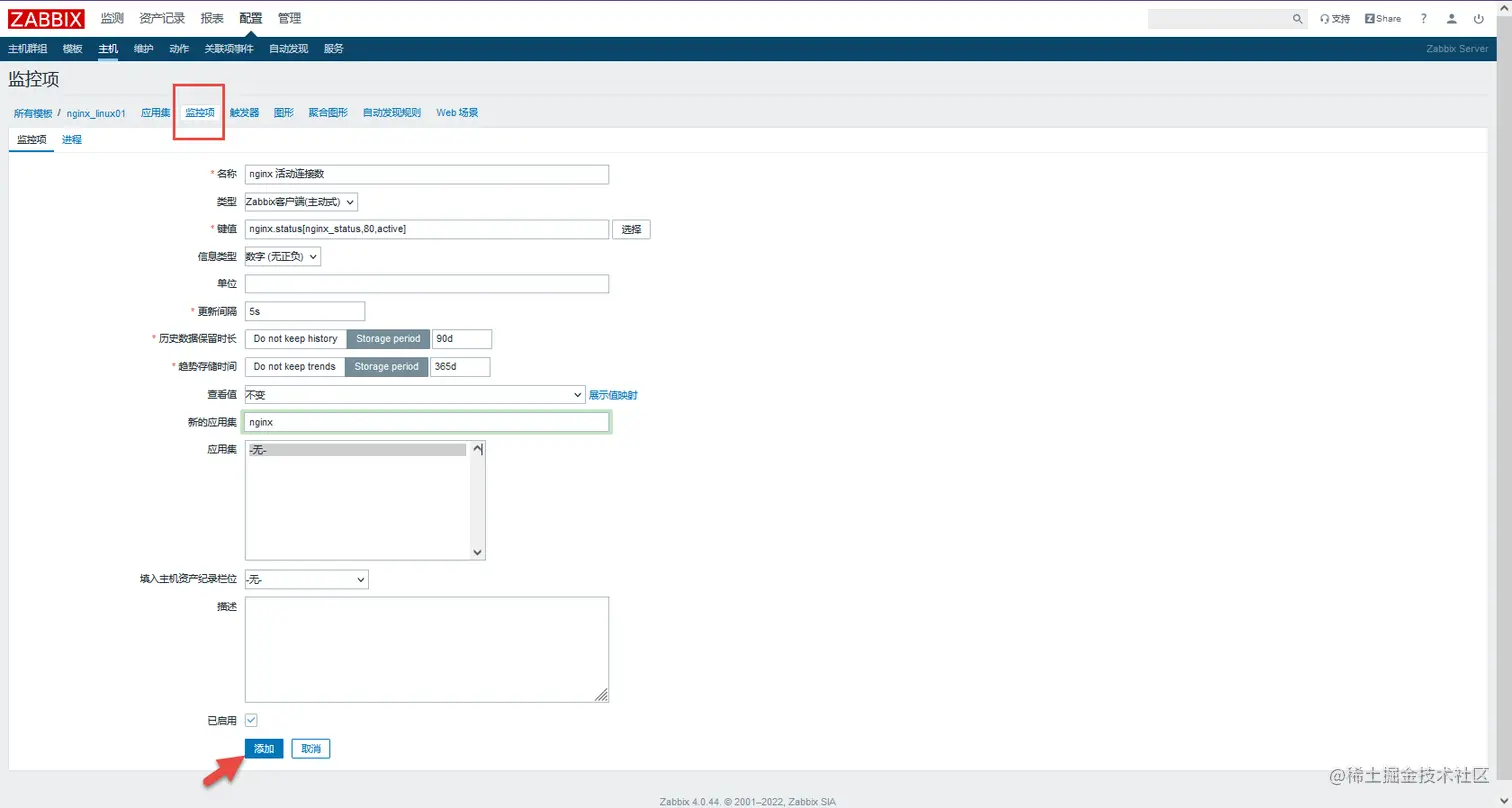Go to 自动发现 submenu

click(x=288, y=49)
